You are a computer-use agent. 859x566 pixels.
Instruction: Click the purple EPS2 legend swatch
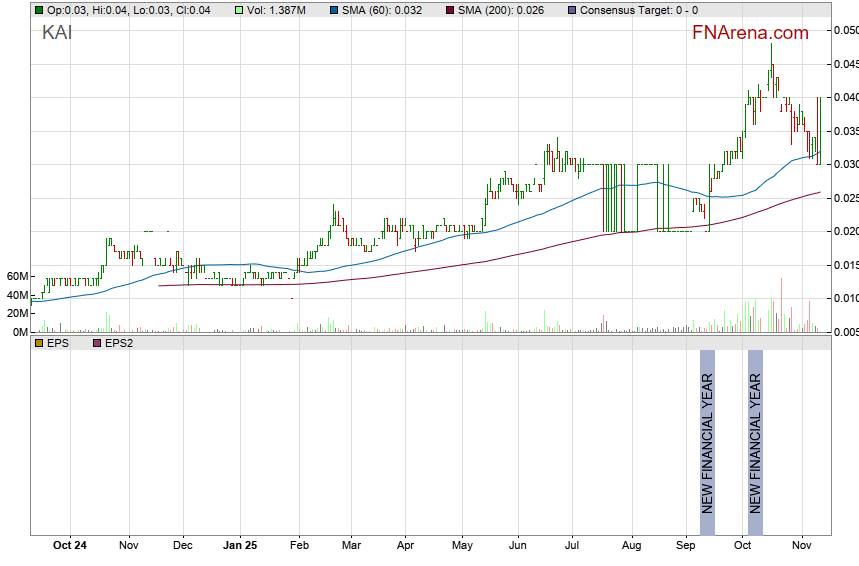97,342
